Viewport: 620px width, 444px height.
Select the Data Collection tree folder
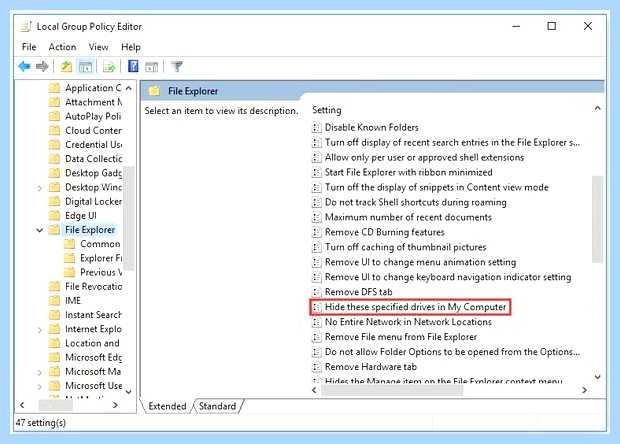[x=94, y=159]
